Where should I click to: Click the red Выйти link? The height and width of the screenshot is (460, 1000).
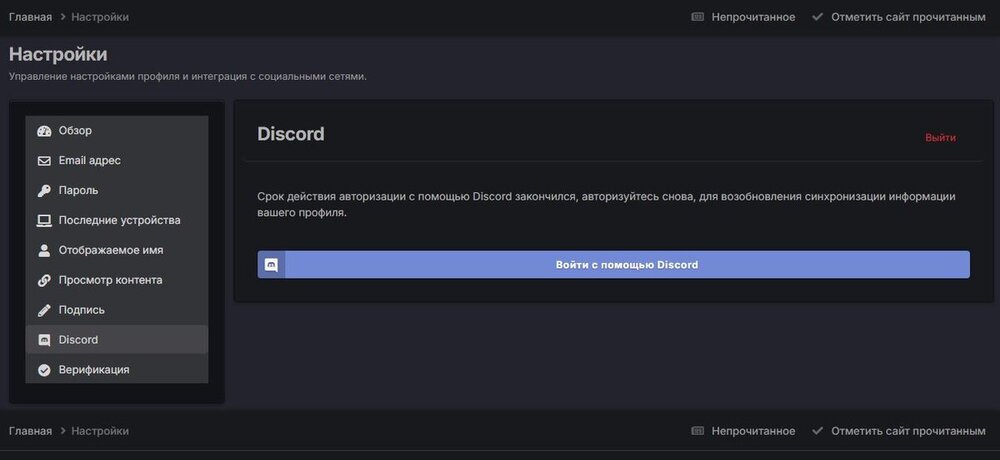pos(940,138)
